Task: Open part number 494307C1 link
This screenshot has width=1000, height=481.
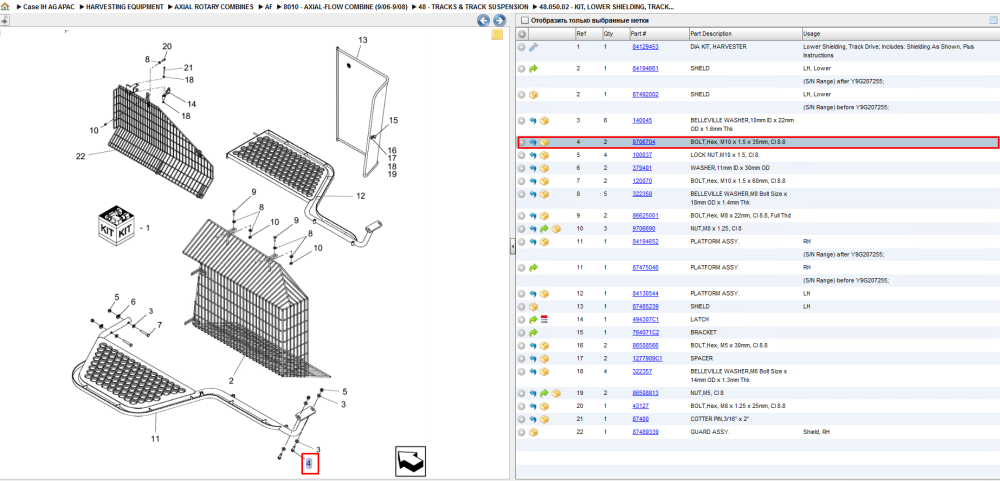Action: click(645, 319)
